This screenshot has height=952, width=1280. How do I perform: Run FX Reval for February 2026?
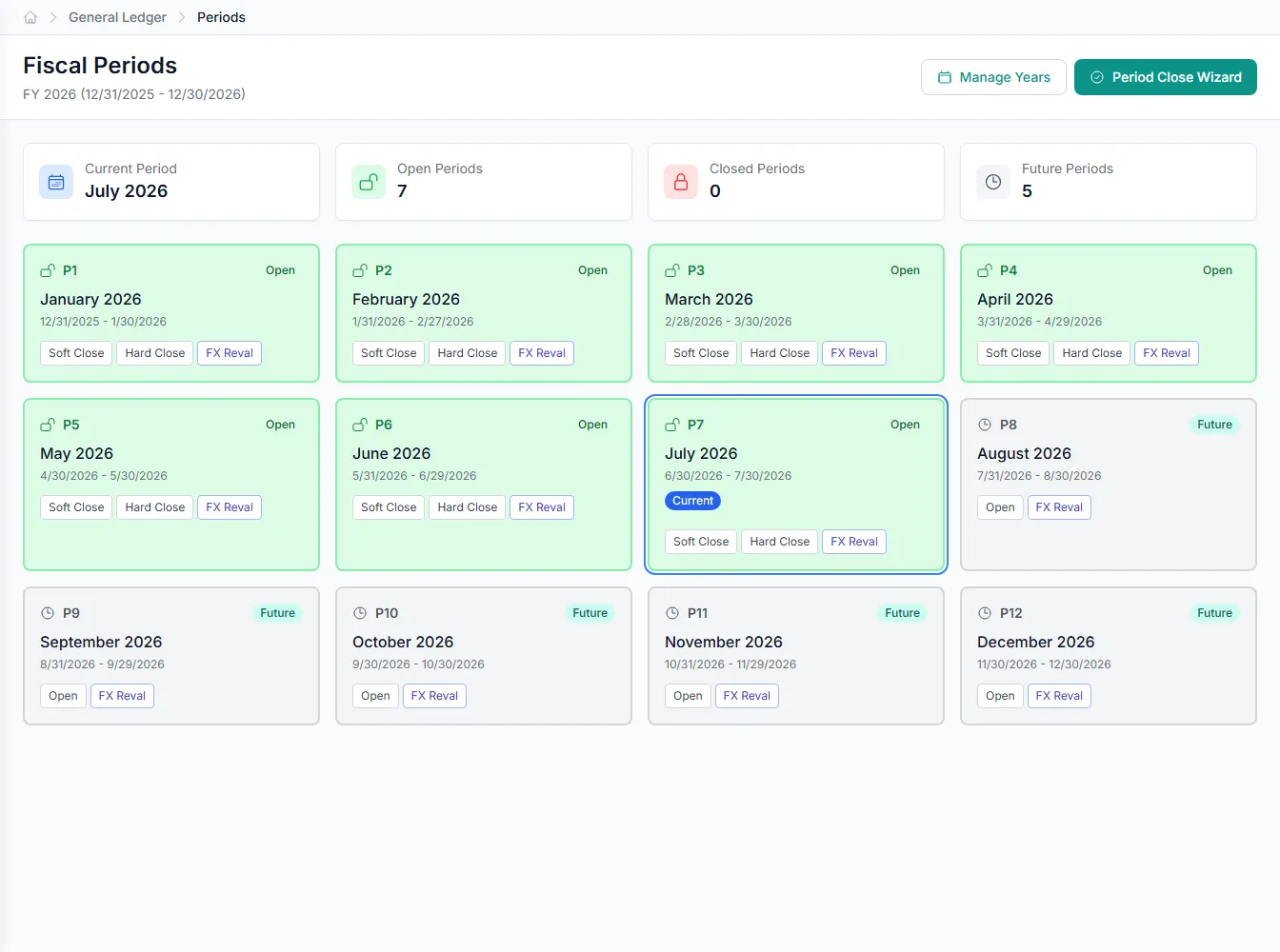point(542,353)
